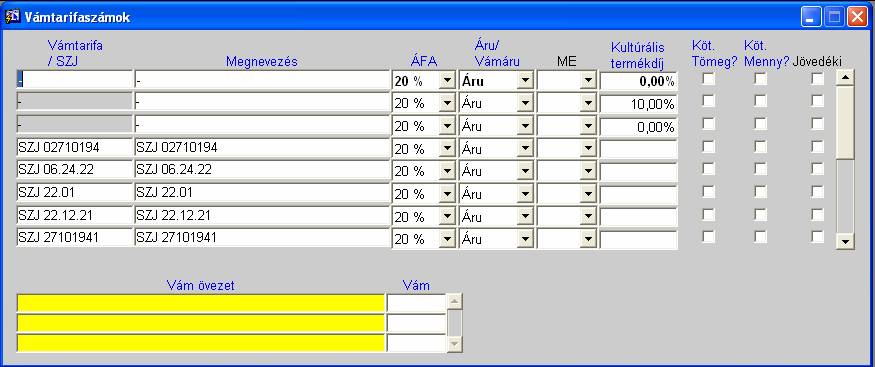The width and height of the screenshot is (875, 367).
Task: Select the SZJ 22.01 Megnevezés cell
Action: click(262, 193)
